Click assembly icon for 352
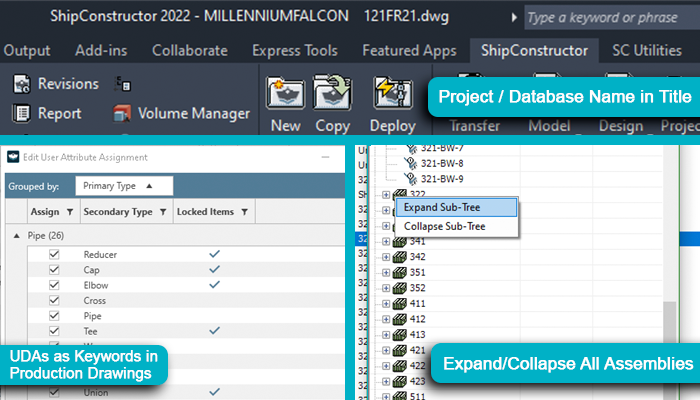Screen dimensions: 700x400 tap(400, 288)
